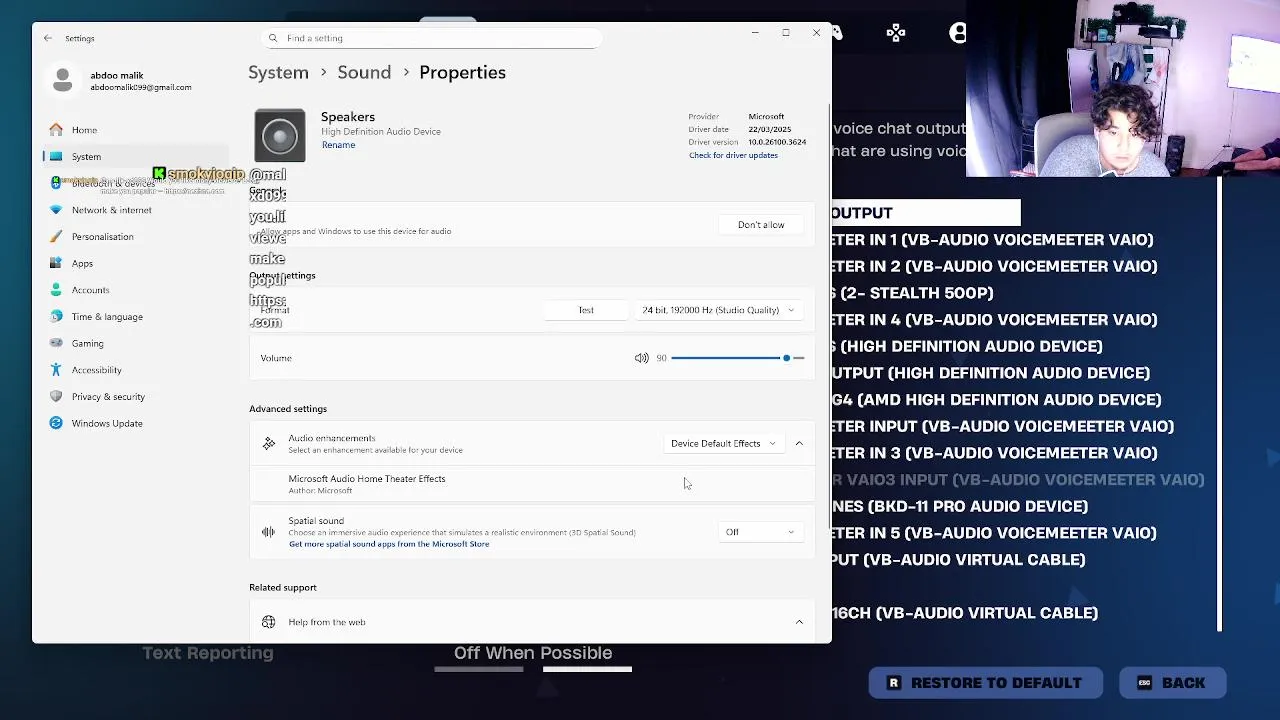1280x720 pixels.
Task: Click the Audio enhancements icon
Action: (x=269, y=443)
